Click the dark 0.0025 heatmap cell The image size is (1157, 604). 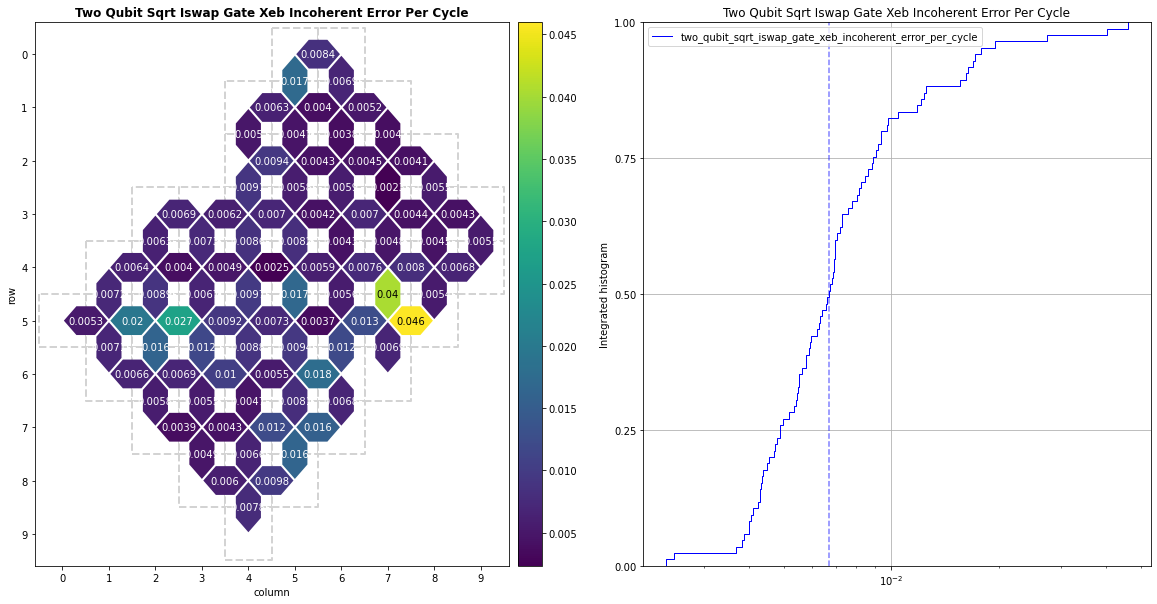tap(272, 267)
